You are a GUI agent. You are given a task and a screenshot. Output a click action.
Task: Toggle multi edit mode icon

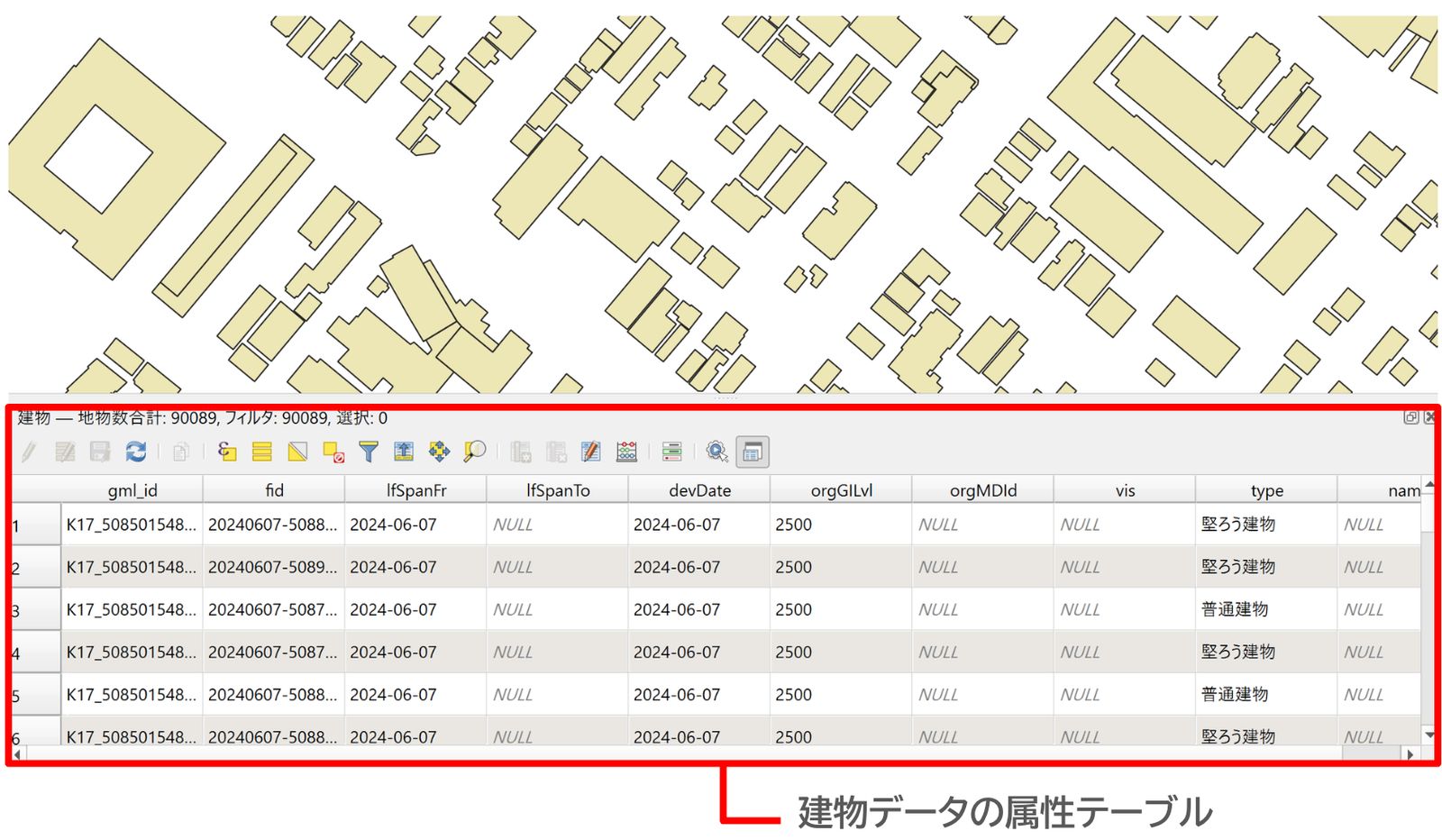pyautogui.click(x=65, y=452)
